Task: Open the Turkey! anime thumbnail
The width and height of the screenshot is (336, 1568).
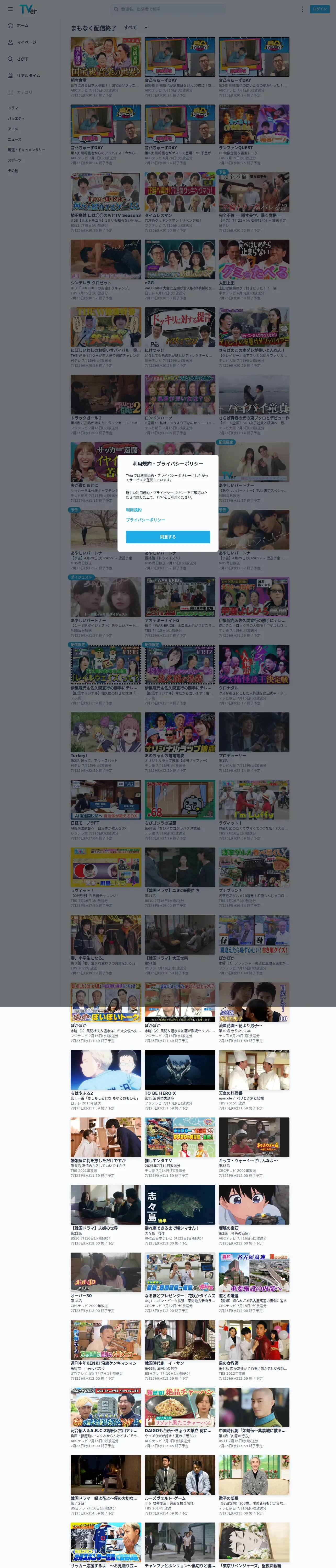Action: pyautogui.click(x=105, y=732)
